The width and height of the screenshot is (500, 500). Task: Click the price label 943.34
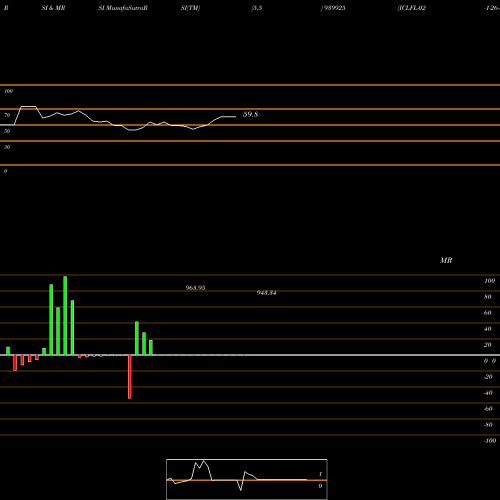(x=266, y=293)
